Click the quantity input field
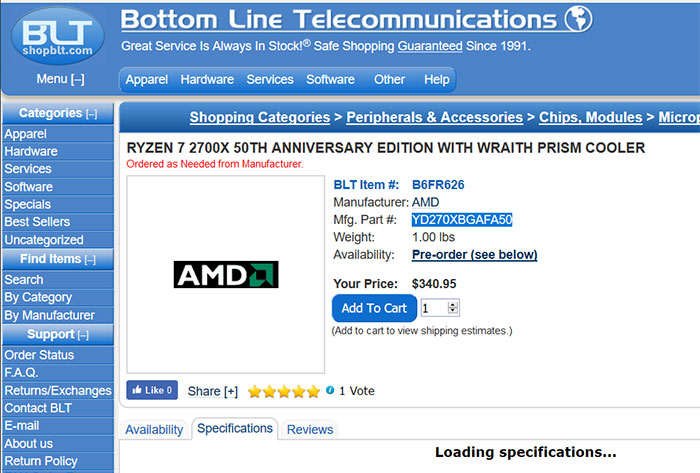The height and width of the screenshot is (473, 700). pos(434,308)
